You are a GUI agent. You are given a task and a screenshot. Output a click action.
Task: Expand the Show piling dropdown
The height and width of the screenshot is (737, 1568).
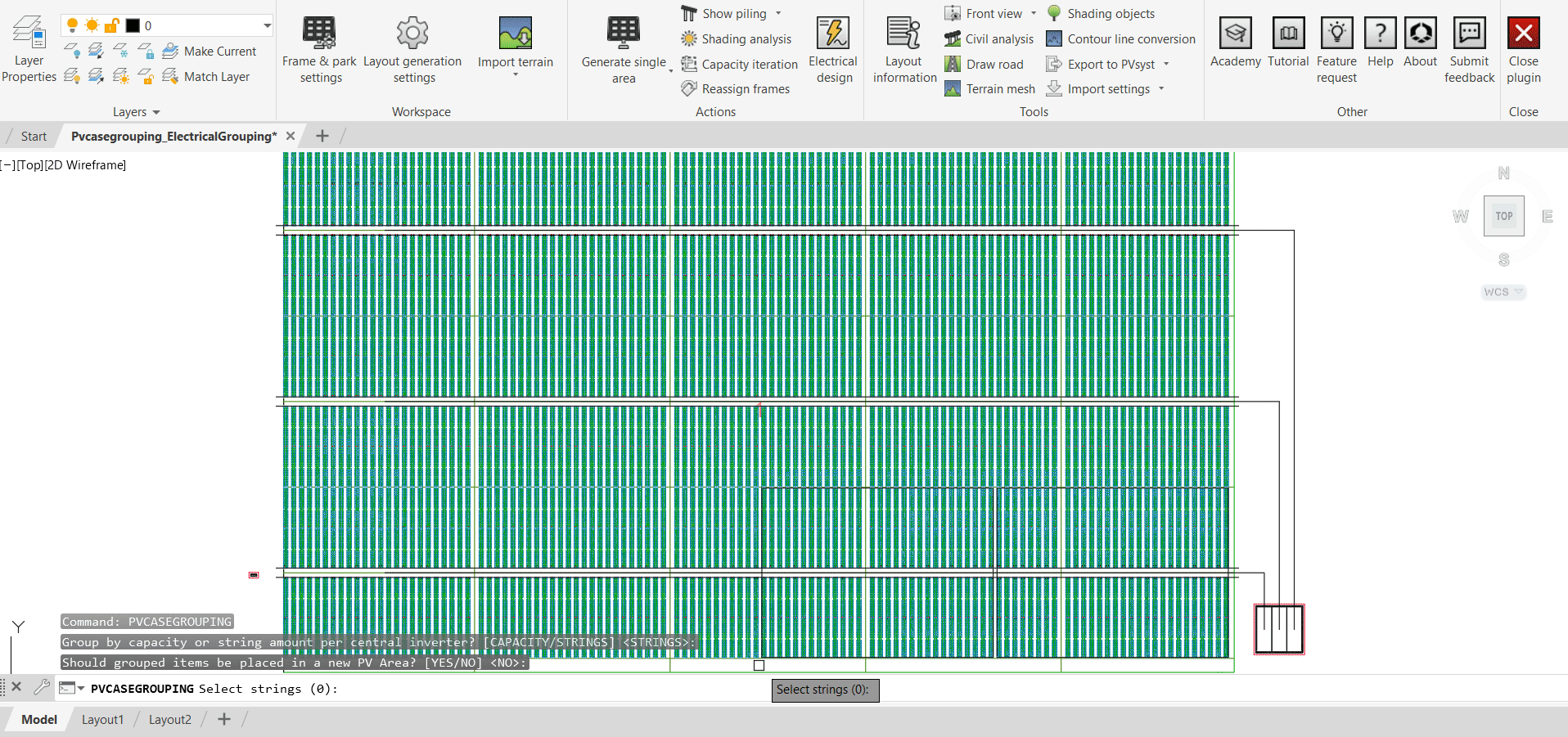pyautogui.click(x=779, y=13)
